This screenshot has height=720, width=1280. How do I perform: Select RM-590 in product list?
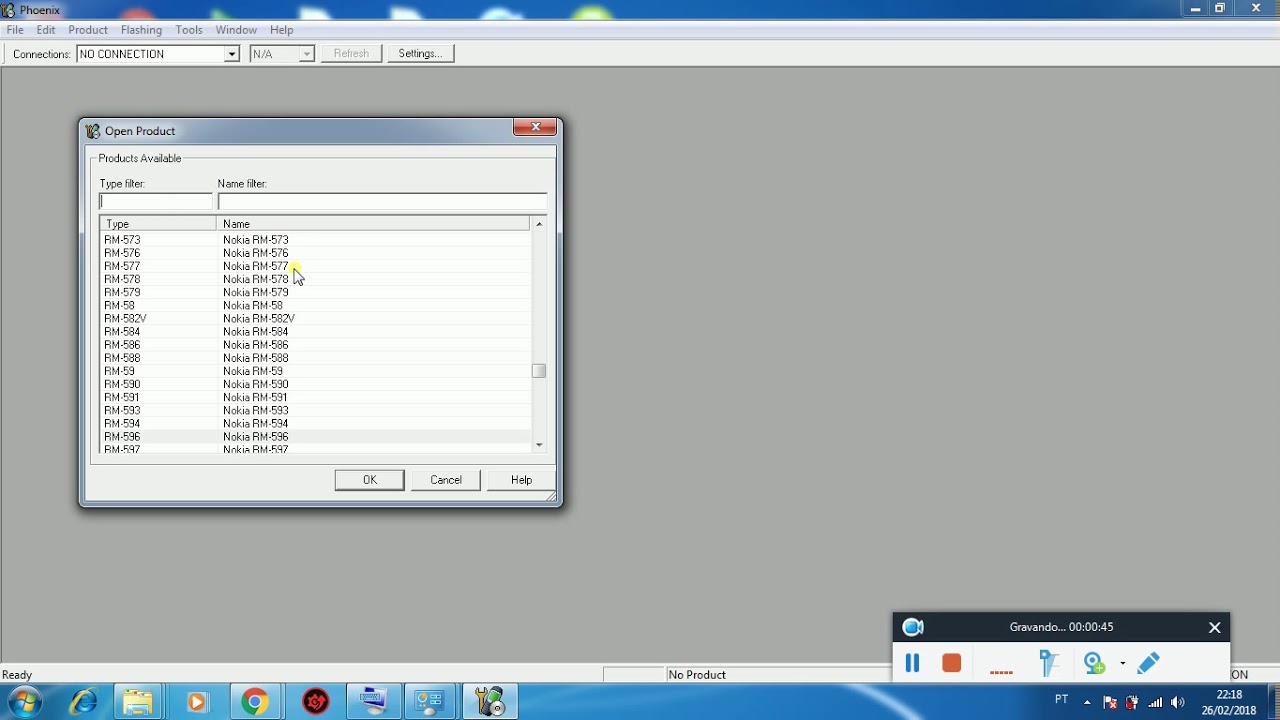(x=315, y=384)
